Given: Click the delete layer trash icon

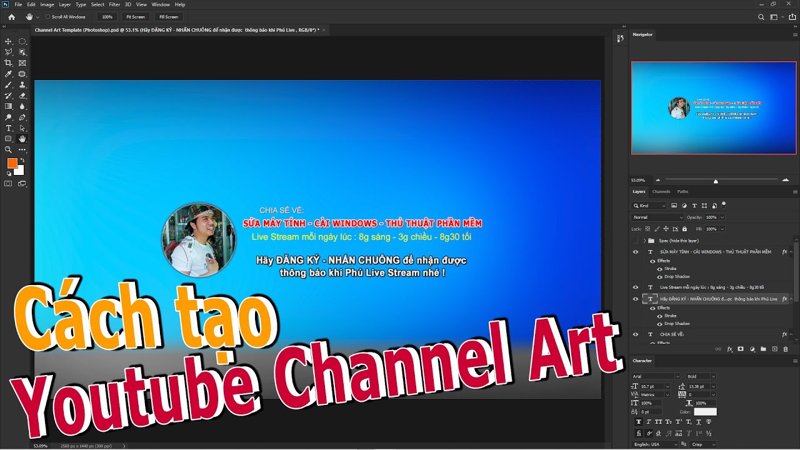Looking at the screenshot, I should tap(786, 349).
